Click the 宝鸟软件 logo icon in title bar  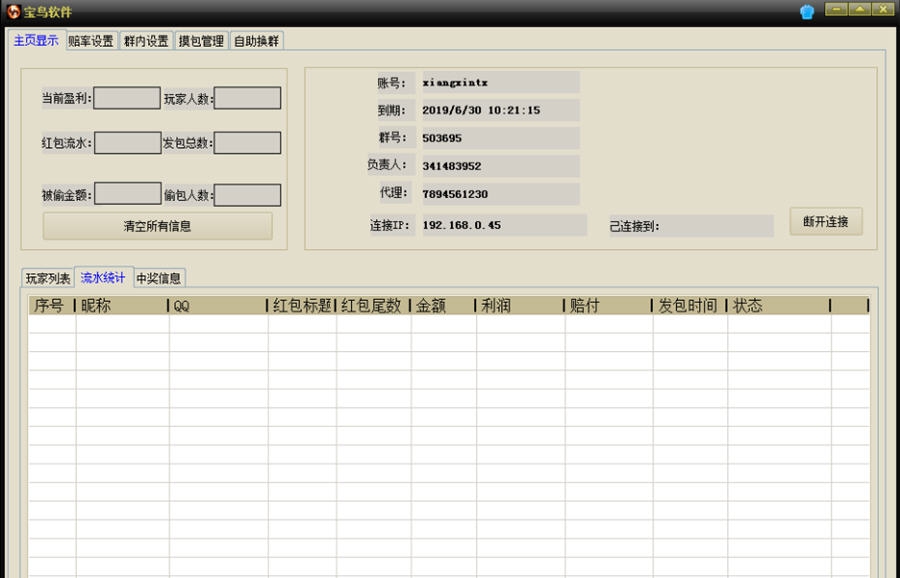click(x=13, y=10)
